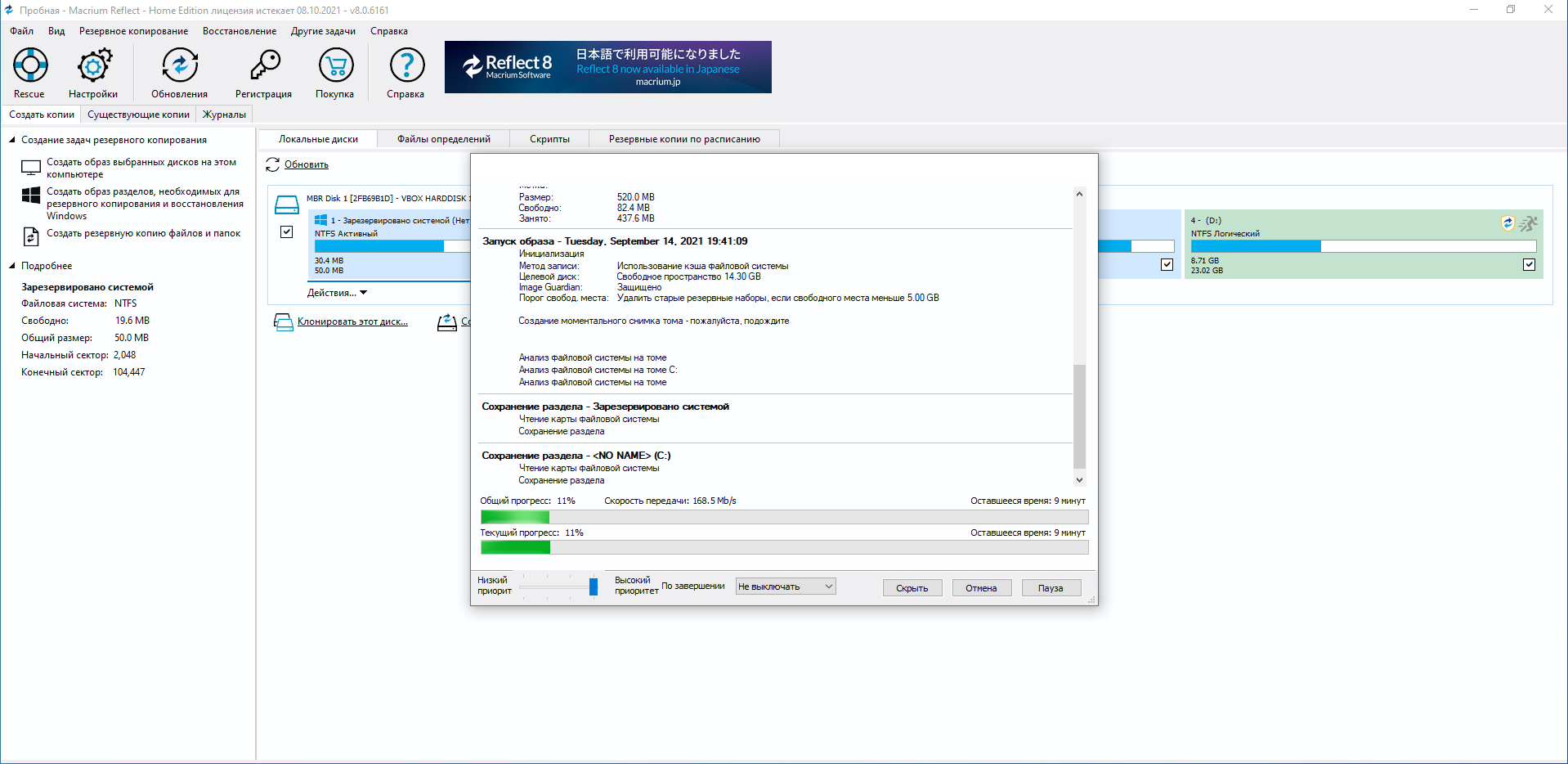Image resolution: width=1568 pixels, height=764 pixels.
Task: Click the Сохранение раздела <NO NAME> (C:) heading
Action: point(576,456)
